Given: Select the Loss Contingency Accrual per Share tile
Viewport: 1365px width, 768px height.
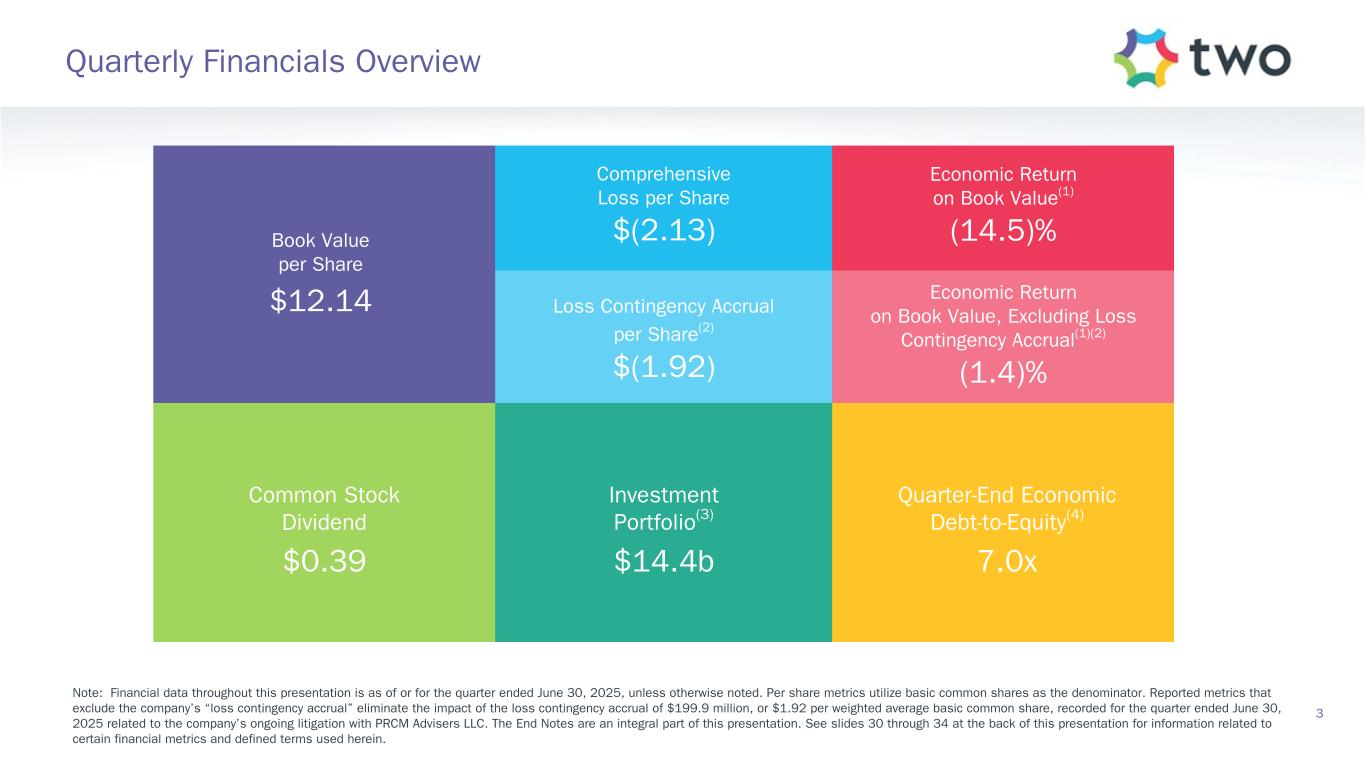Looking at the screenshot, I should (663, 337).
